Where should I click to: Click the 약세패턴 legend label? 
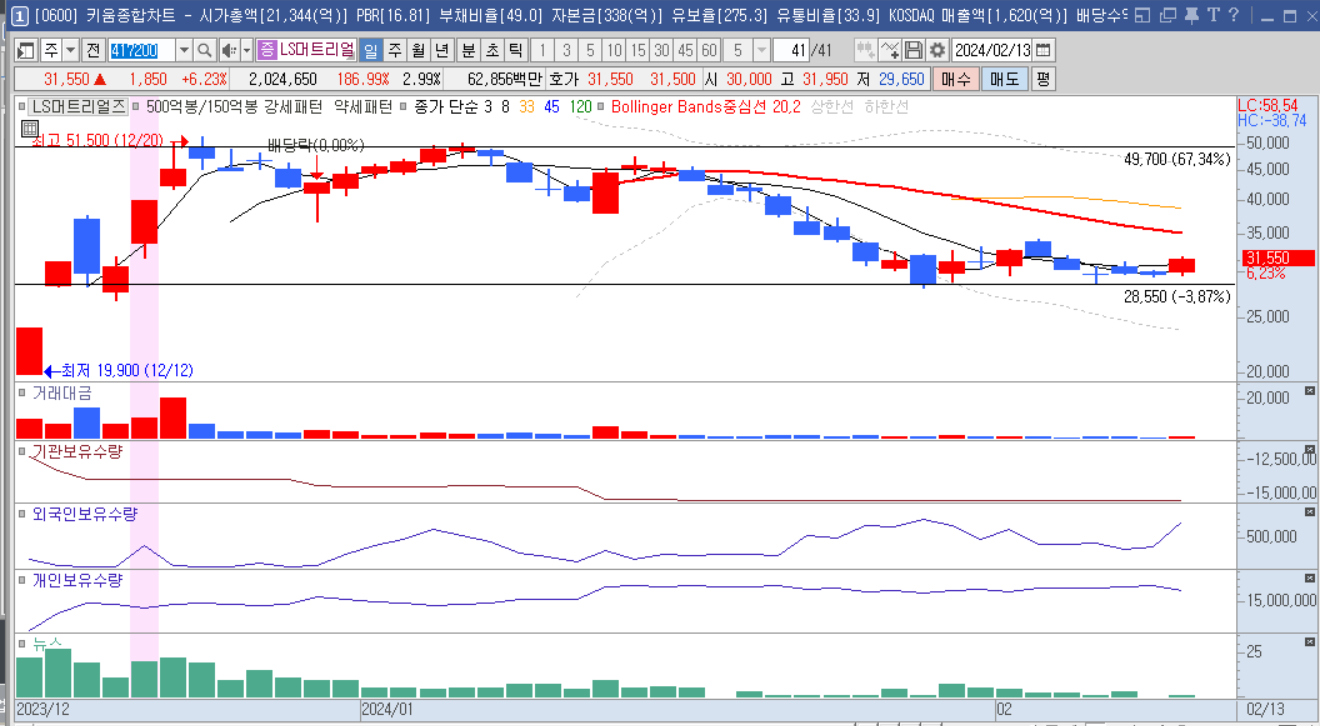pos(364,106)
